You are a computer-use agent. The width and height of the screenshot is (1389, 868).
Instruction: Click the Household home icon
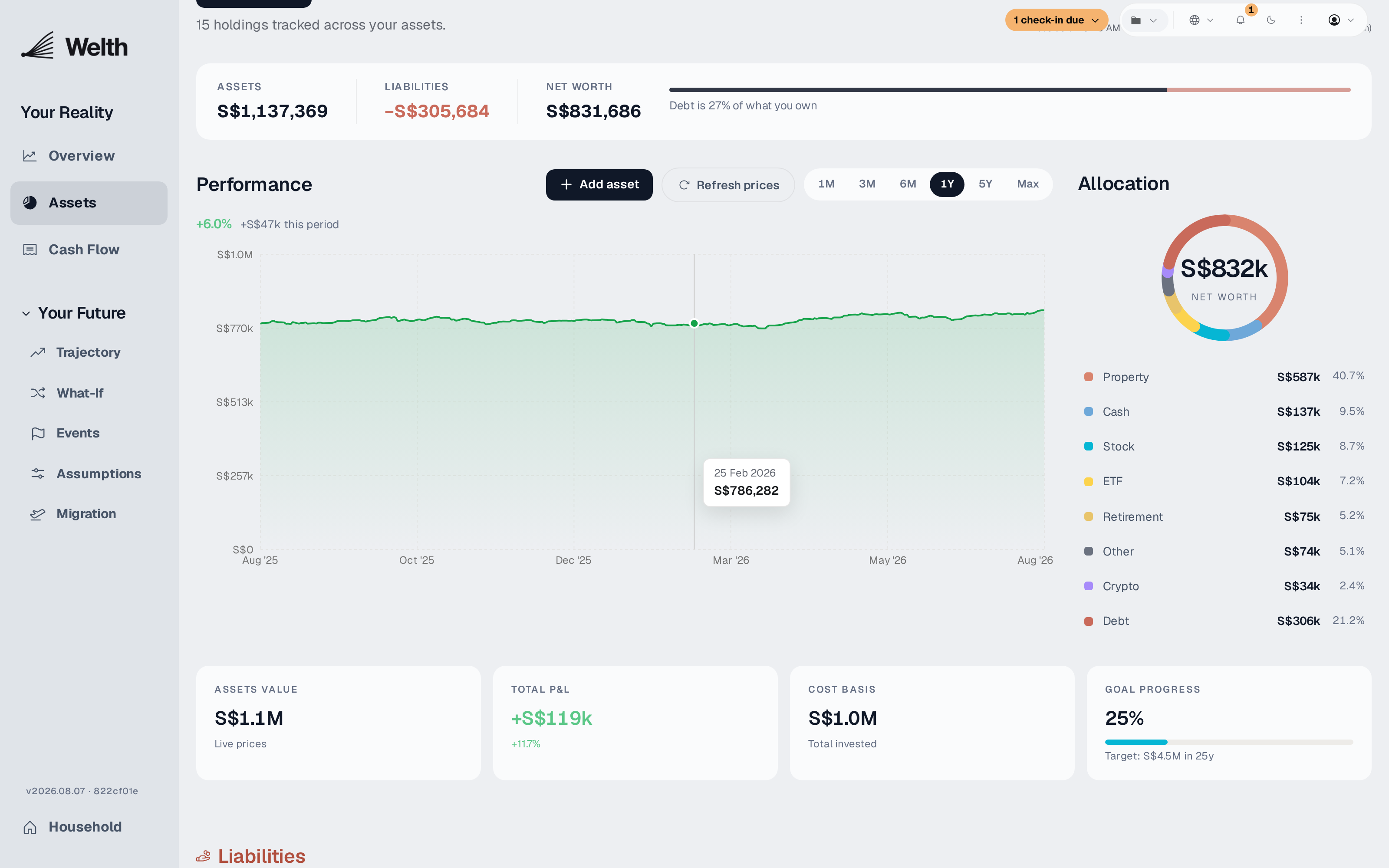tap(30, 827)
